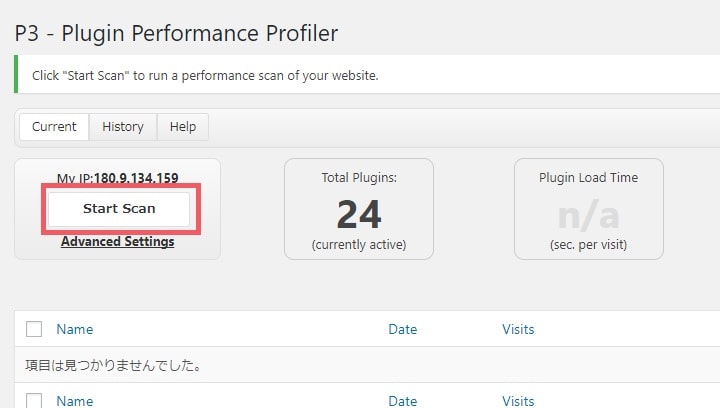Click the '(sec. per visit)' label
The height and width of the screenshot is (408, 720).
(589, 245)
